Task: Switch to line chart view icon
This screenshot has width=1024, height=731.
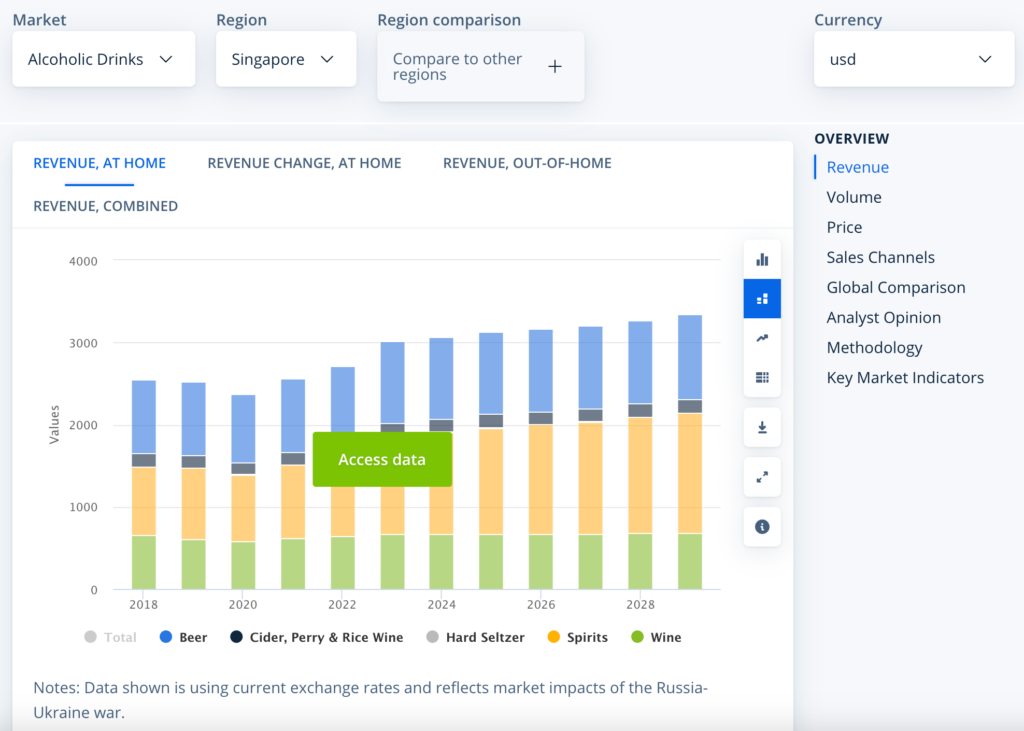Action: (762, 338)
